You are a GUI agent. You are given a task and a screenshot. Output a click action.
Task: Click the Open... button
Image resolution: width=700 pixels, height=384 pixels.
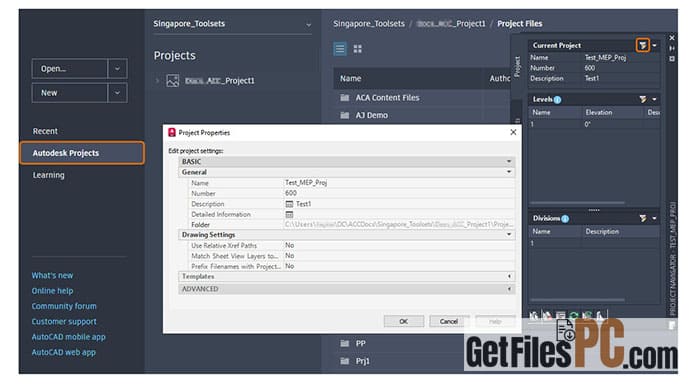pyautogui.click(x=70, y=69)
